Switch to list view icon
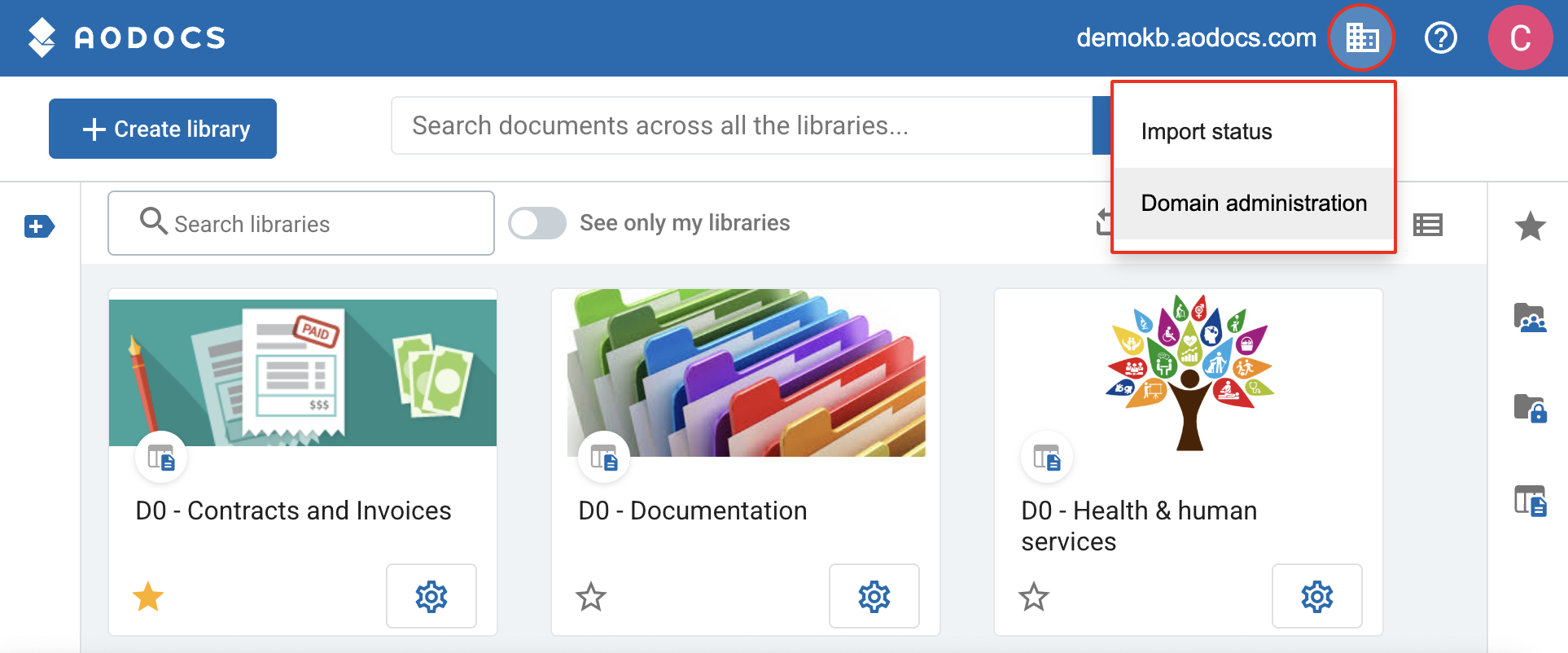 click(x=1428, y=225)
